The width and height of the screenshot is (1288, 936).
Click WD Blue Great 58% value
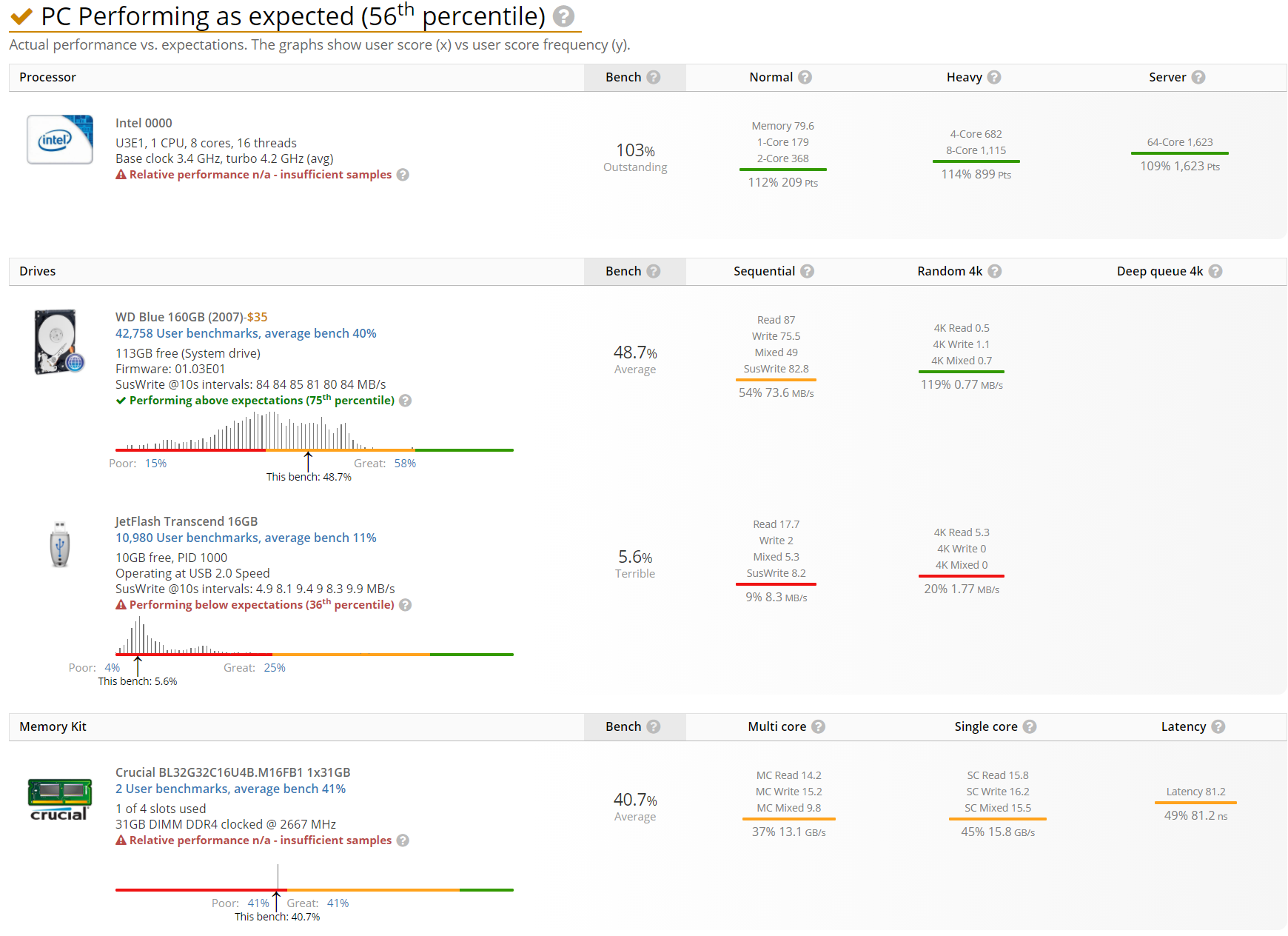point(405,464)
